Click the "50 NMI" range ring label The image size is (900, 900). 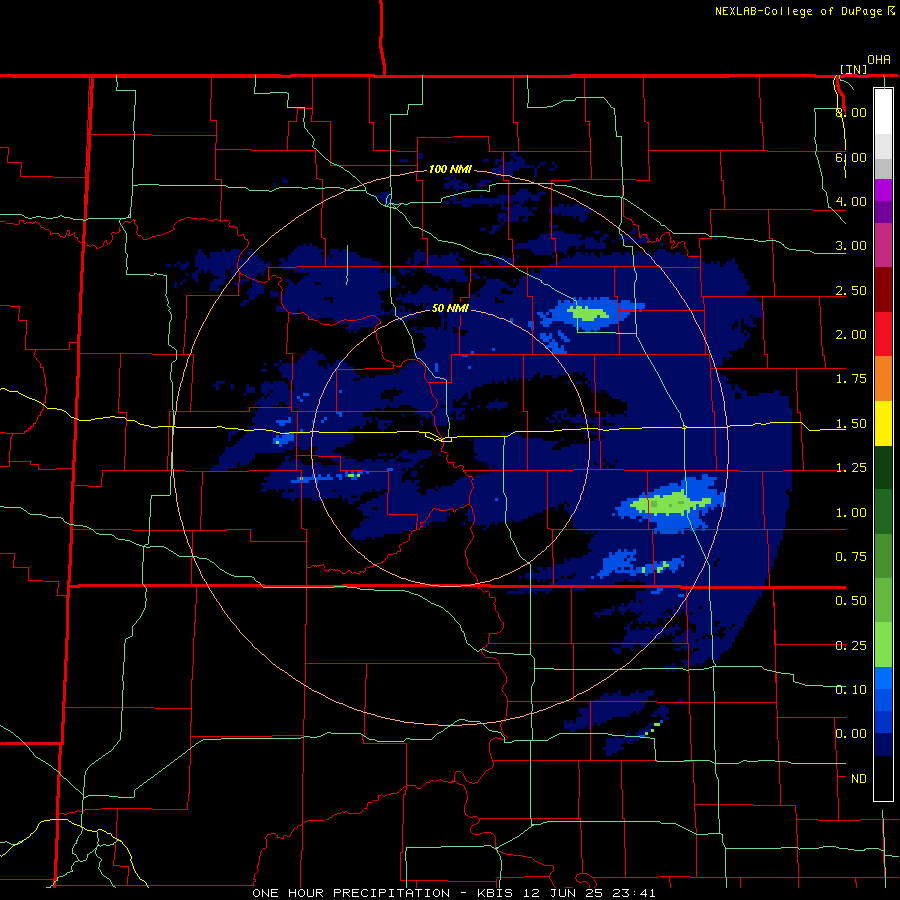point(450,308)
